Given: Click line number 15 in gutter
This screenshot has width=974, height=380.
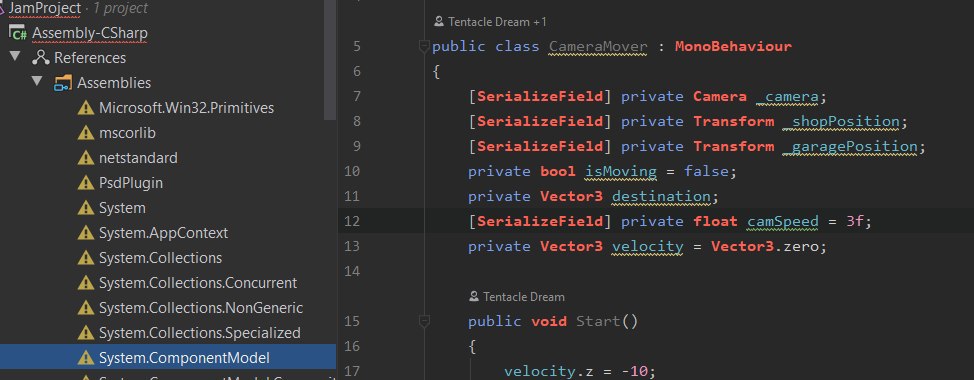Looking at the screenshot, I should 352,322.
